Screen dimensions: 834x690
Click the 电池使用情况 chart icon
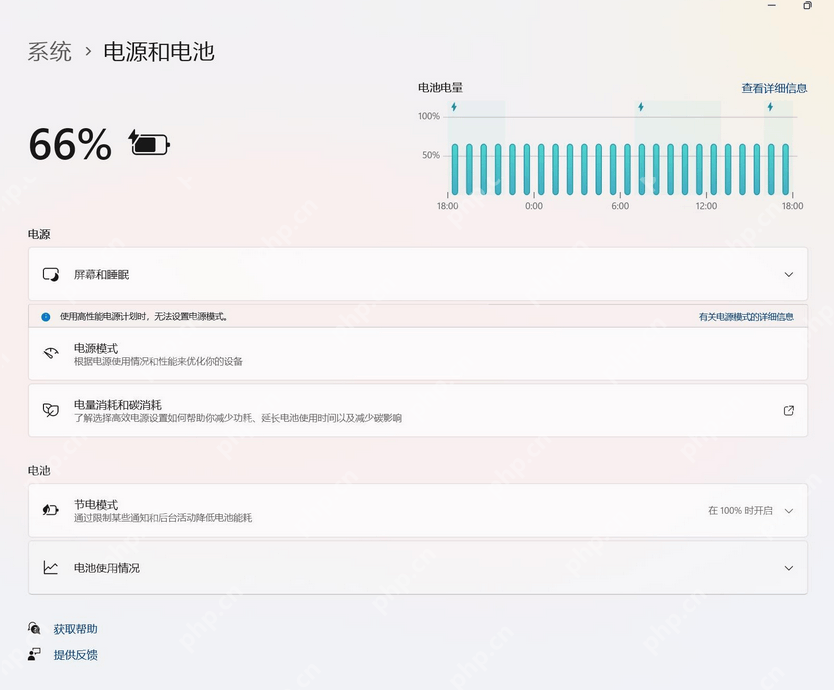(51, 568)
